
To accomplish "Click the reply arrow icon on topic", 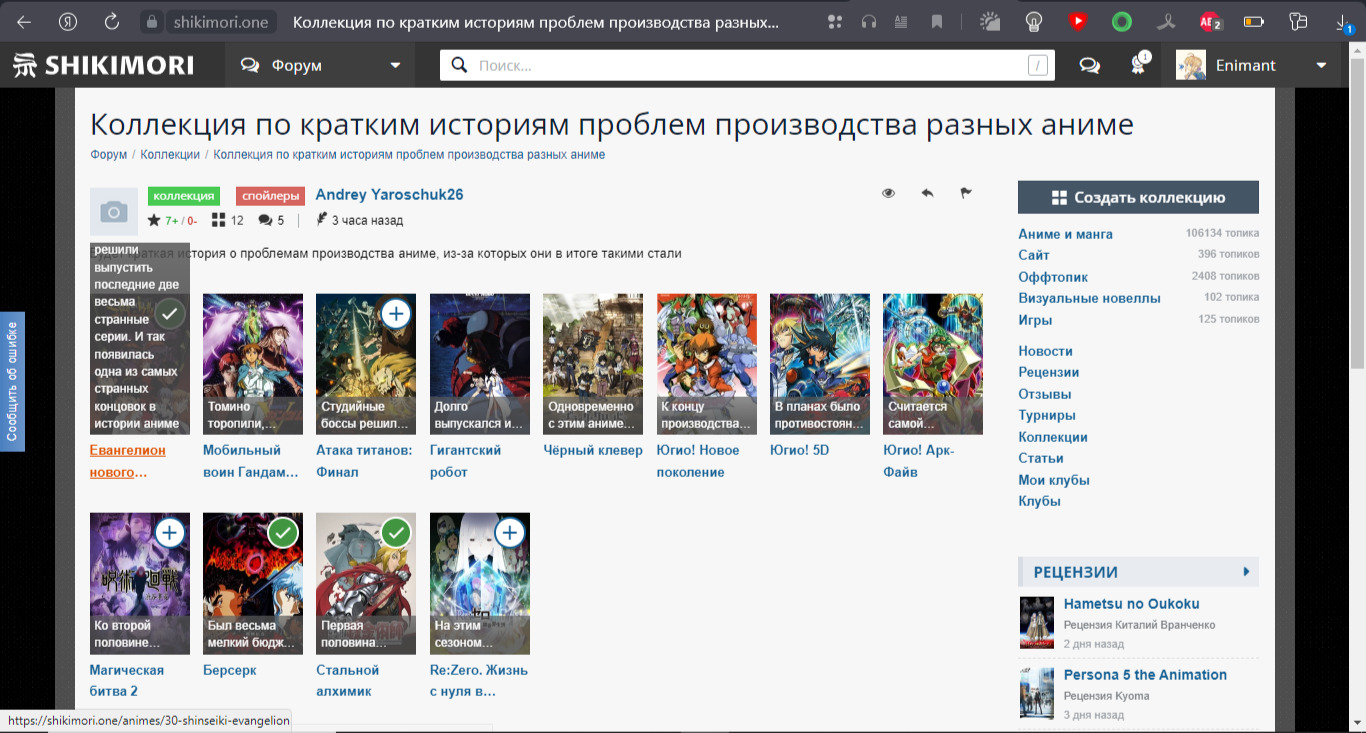I will tap(927, 193).
